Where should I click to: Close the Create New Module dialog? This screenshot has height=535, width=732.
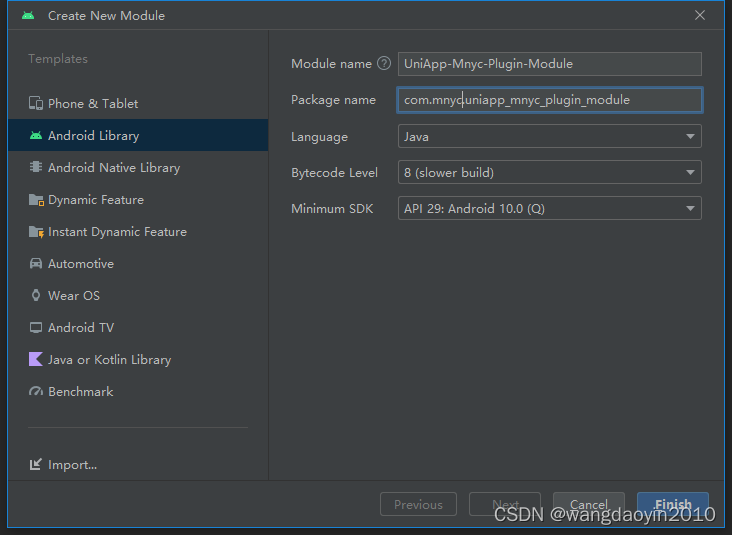click(699, 15)
